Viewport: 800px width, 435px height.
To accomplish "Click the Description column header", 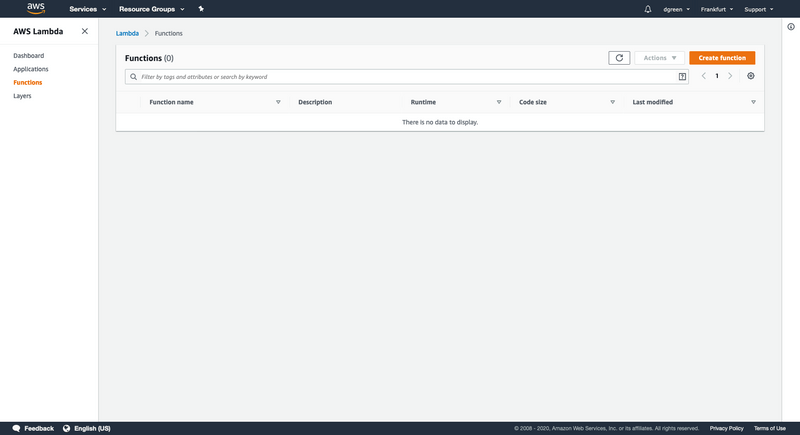I will point(315,102).
